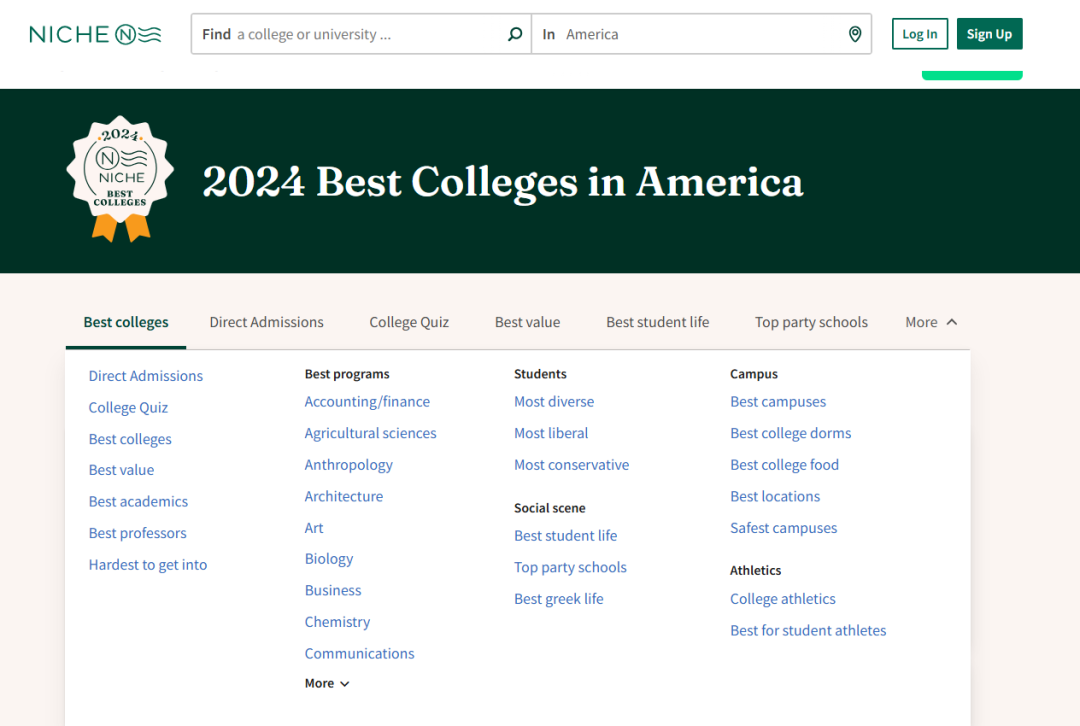Image resolution: width=1080 pixels, height=726 pixels.
Task: Select the Business program link
Action: click(333, 590)
